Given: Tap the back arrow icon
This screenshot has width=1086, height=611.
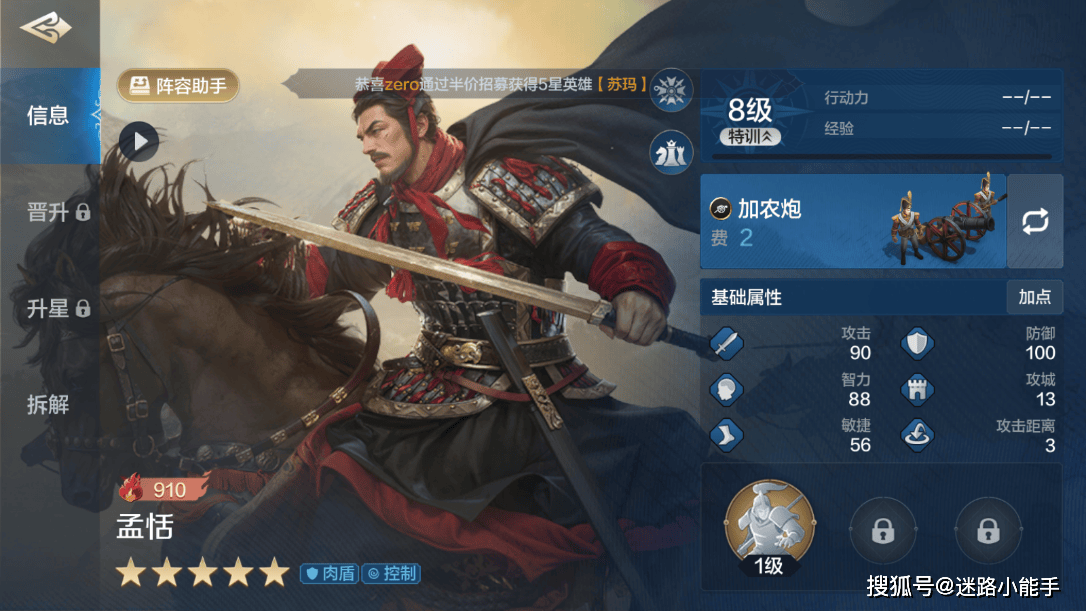Looking at the screenshot, I should coord(46,28).
